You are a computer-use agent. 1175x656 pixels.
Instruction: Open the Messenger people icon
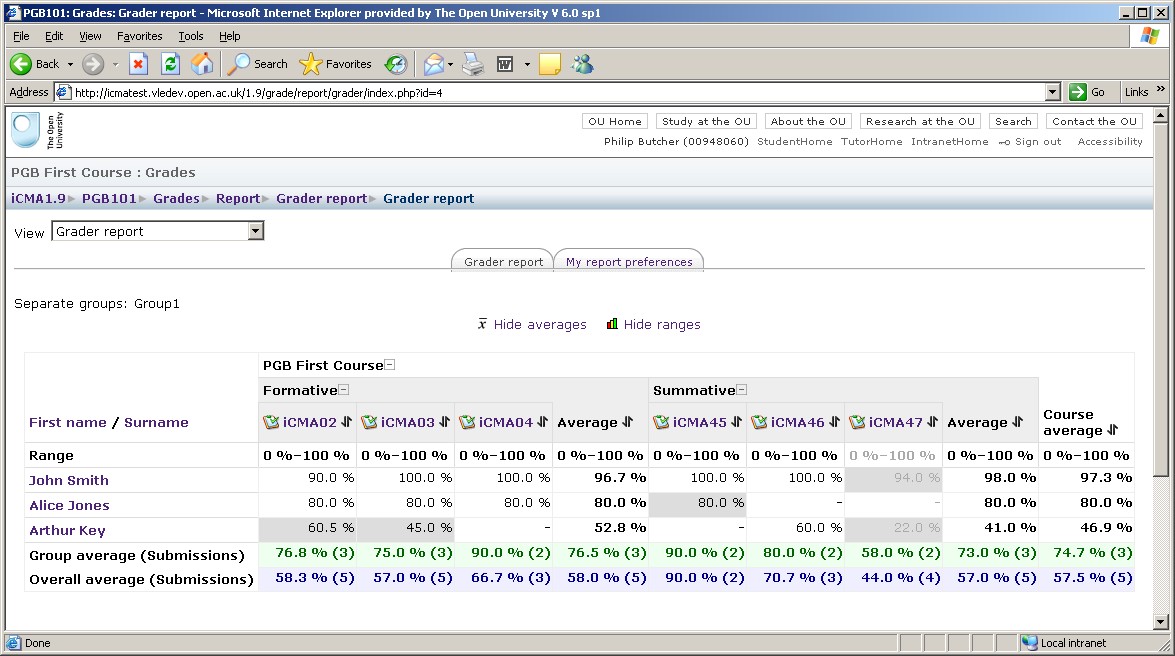[x=582, y=64]
